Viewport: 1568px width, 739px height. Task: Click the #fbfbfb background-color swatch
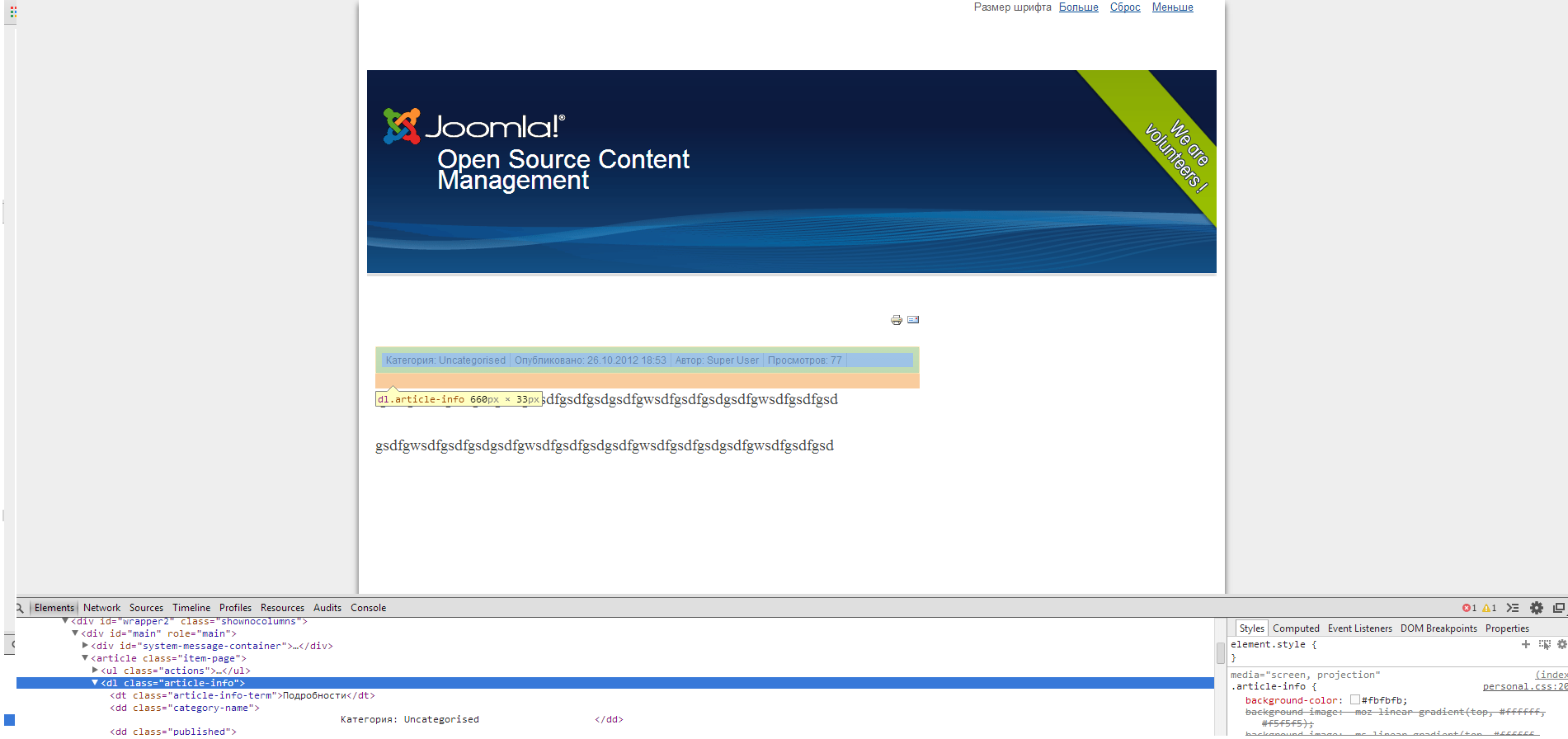pos(1355,699)
